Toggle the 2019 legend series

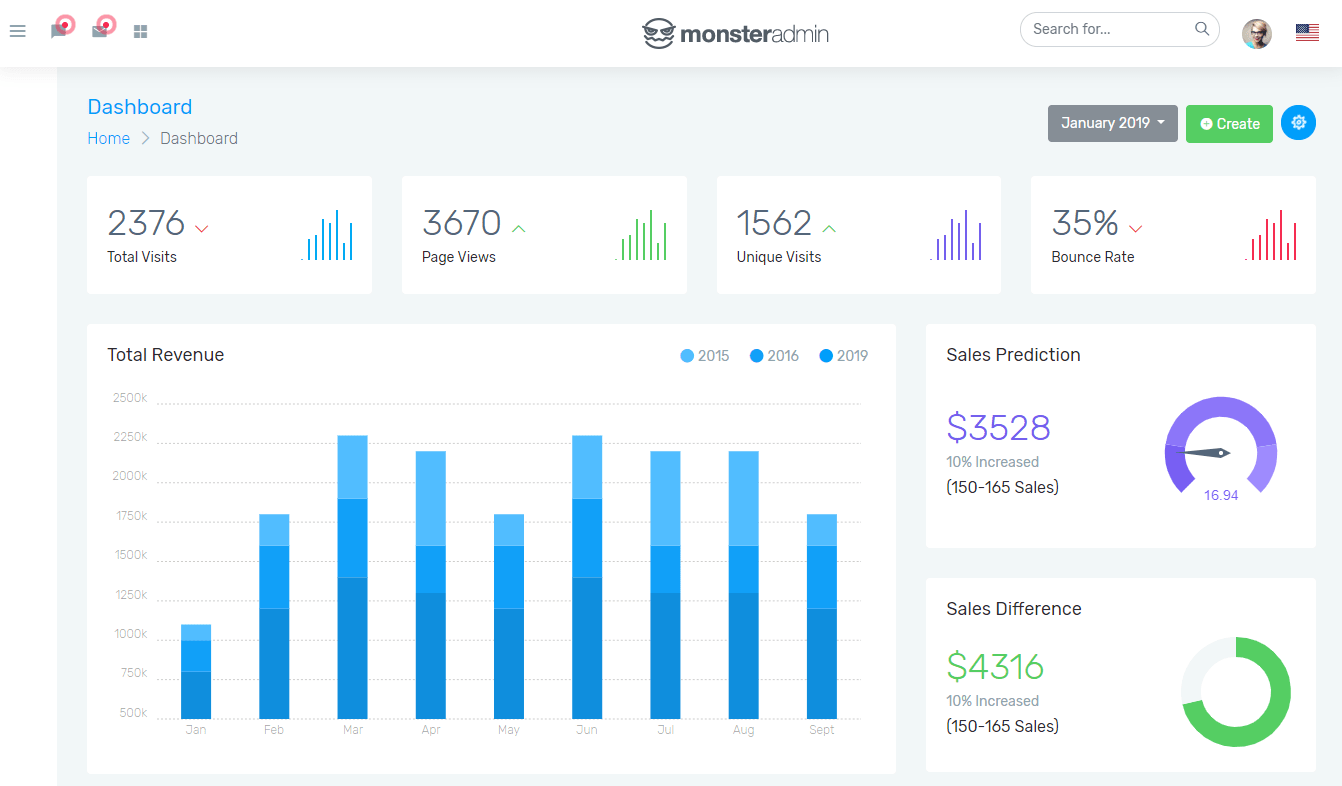pos(844,356)
